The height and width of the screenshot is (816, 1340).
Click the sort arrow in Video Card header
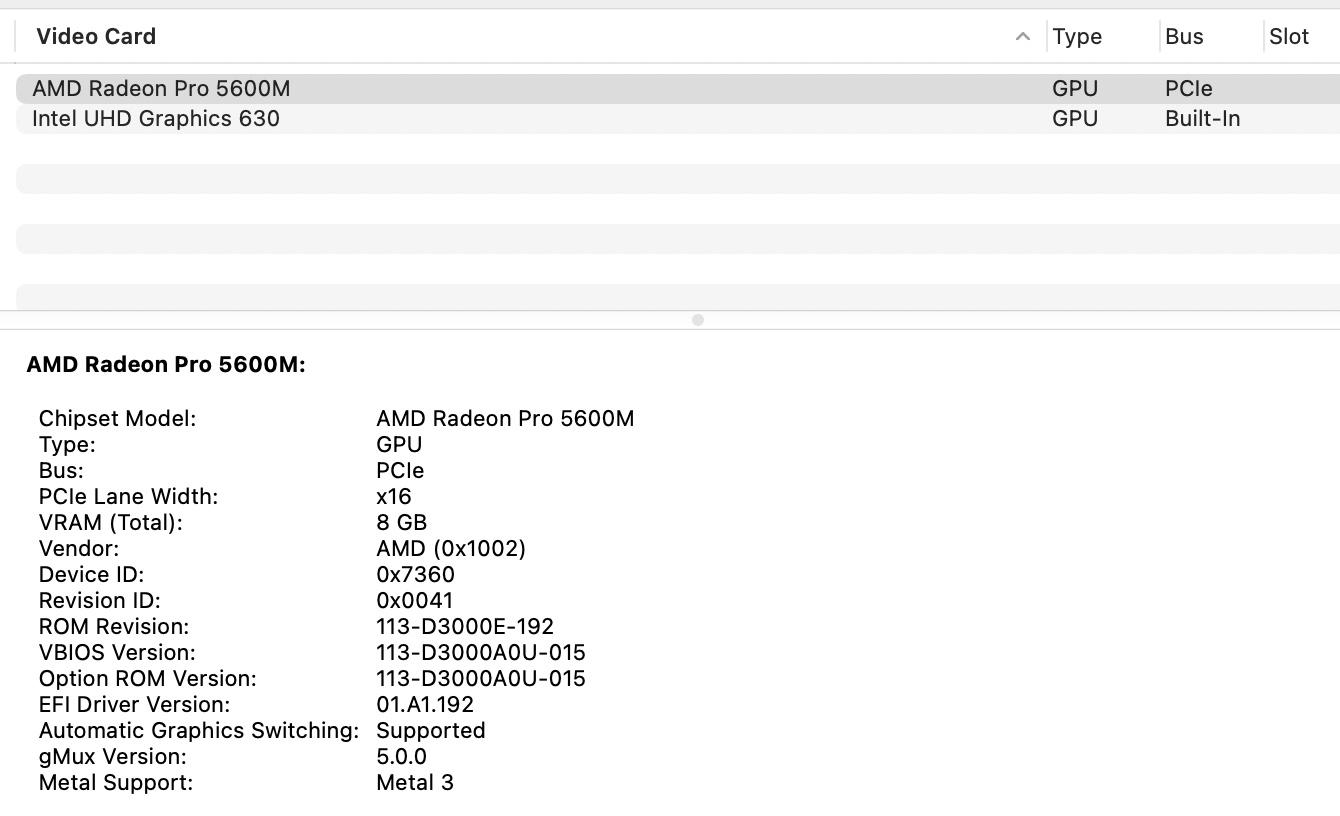click(x=1022, y=37)
